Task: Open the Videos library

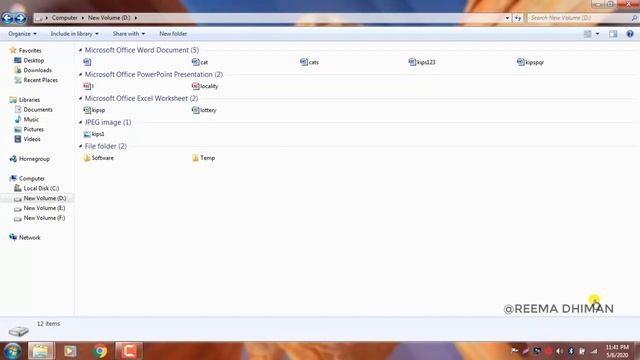Action: tap(27, 139)
